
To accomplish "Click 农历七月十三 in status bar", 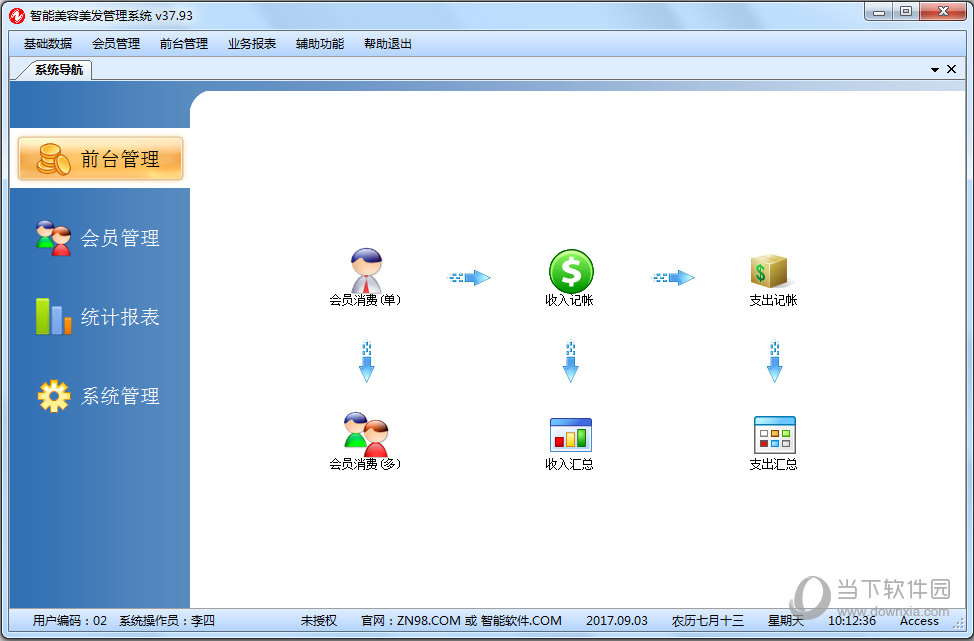I will click(x=708, y=621).
